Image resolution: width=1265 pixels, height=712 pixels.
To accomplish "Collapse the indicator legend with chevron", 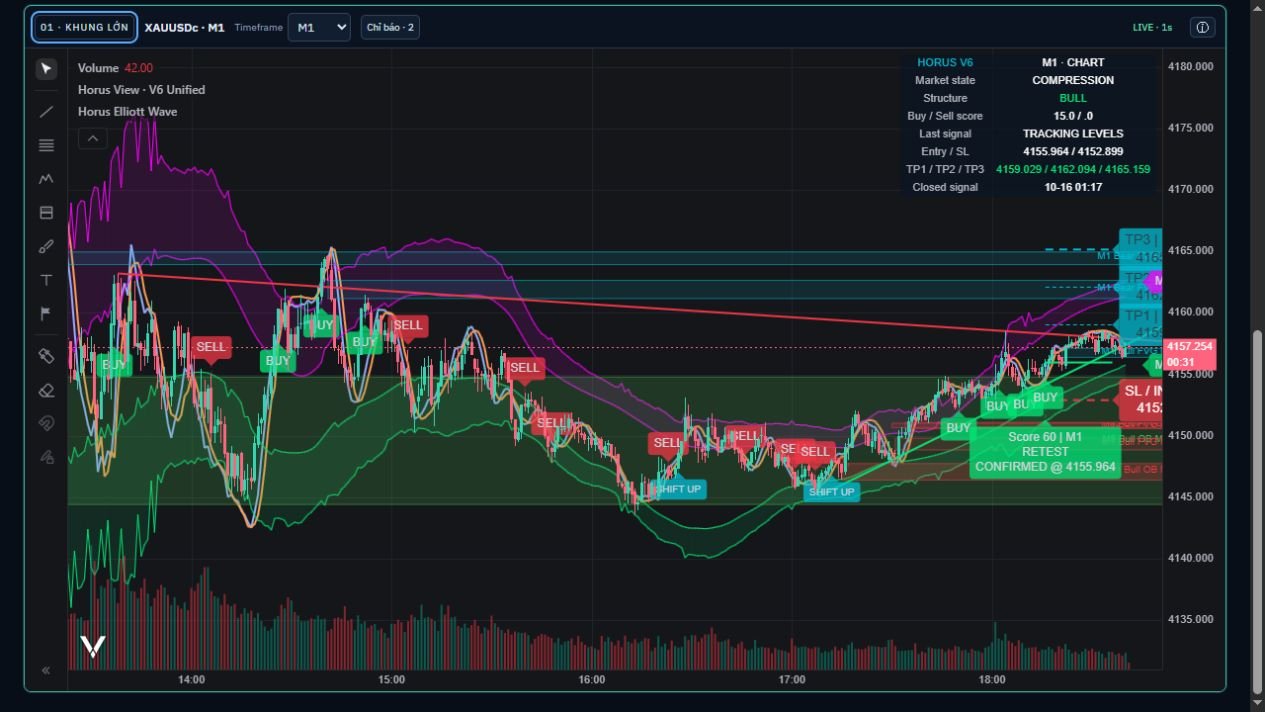I will point(92,138).
